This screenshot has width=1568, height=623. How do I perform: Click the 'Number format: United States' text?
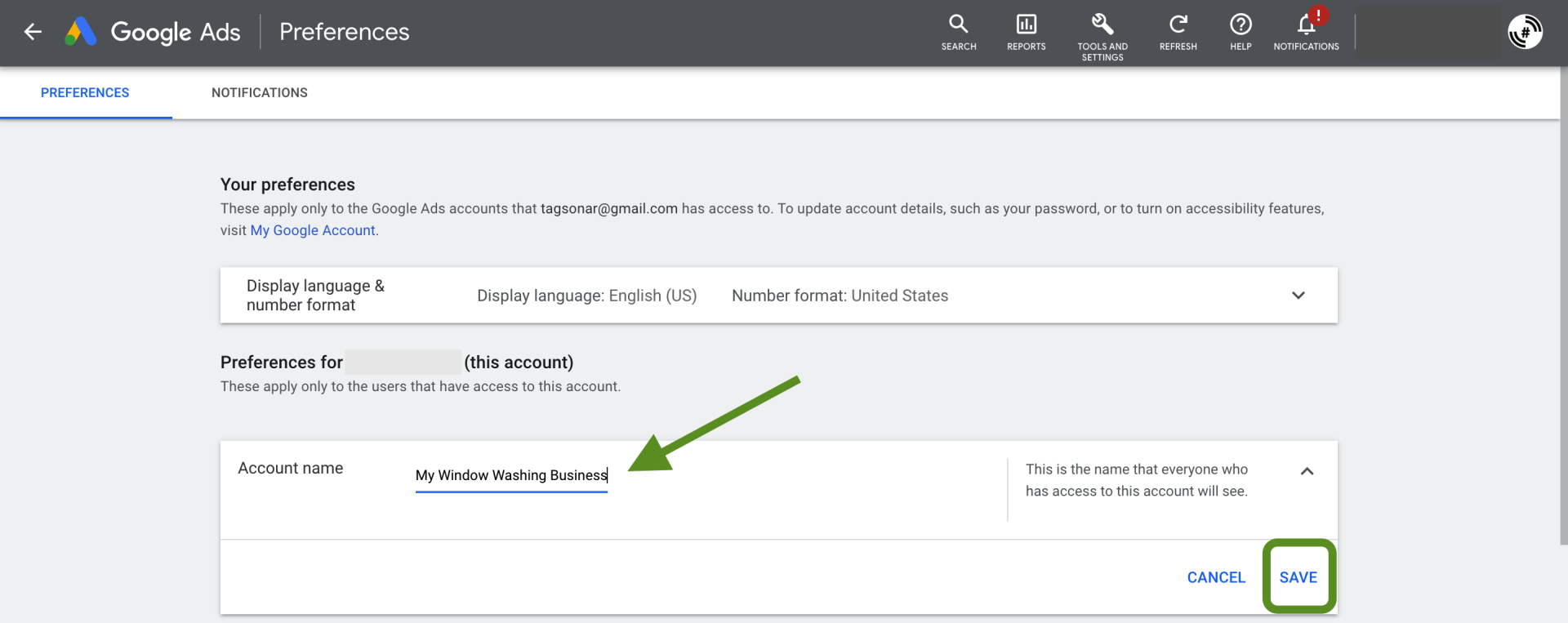click(840, 296)
